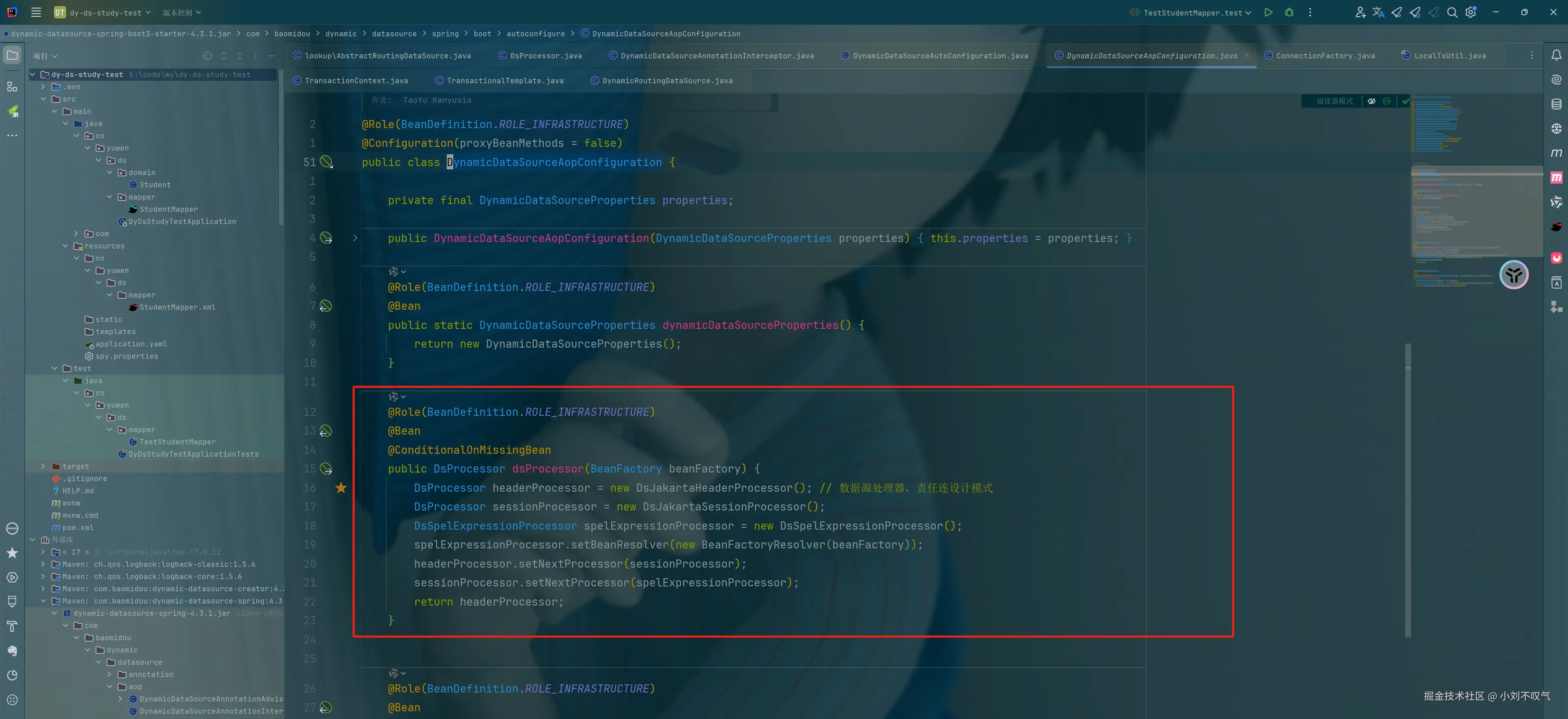The width and height of the screenshot is (1568, 719).
Task: Open Search Everywhere magnifier
Action: [x=1452, y=12]
